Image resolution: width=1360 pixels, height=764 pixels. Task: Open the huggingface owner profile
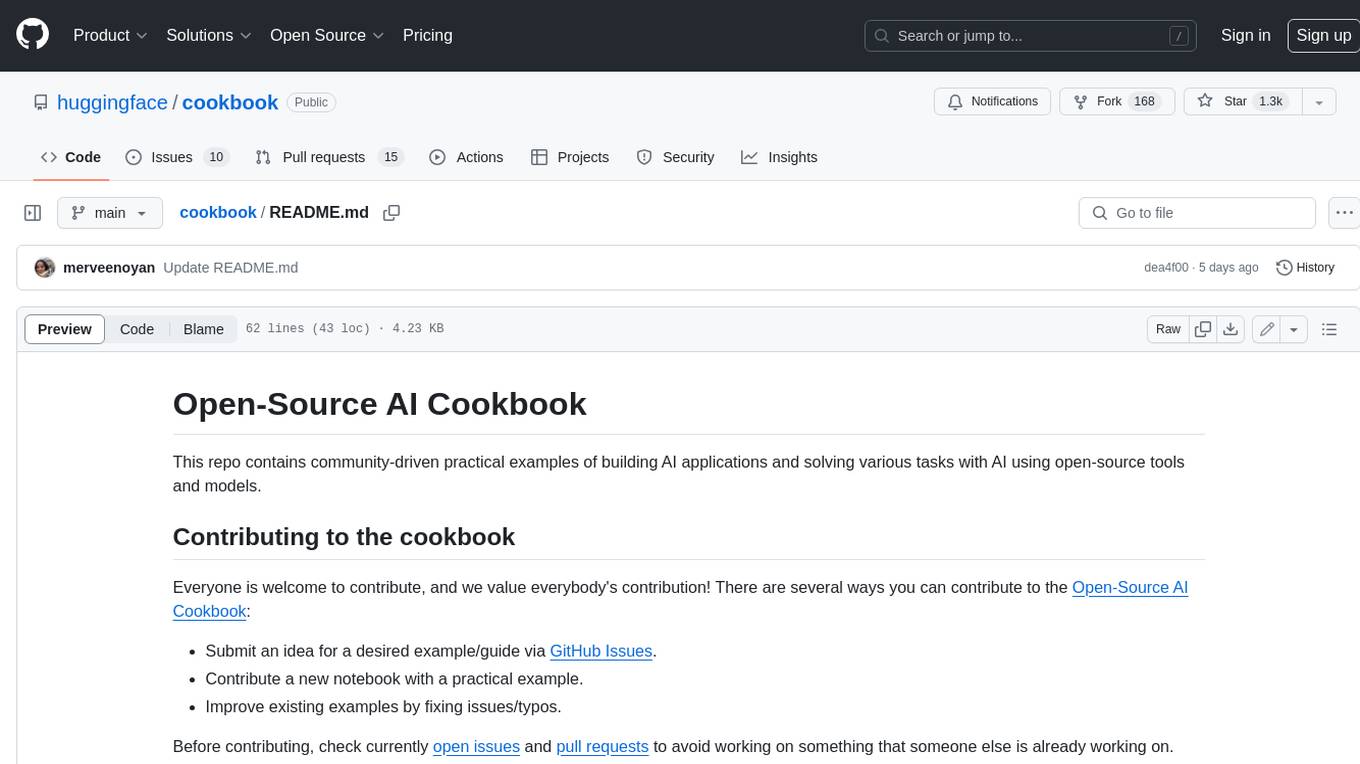(x=112, y=103)
